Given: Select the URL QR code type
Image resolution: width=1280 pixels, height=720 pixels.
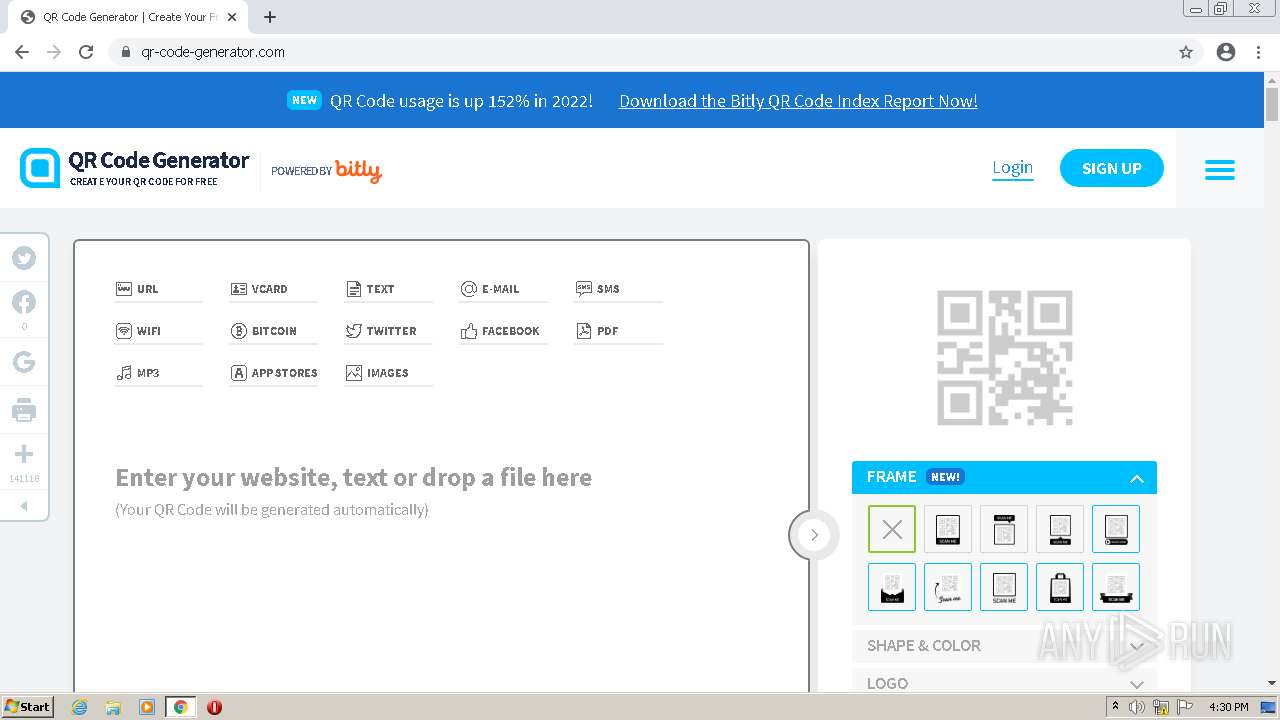Looking at the screenshot, I should click(159, 289).
